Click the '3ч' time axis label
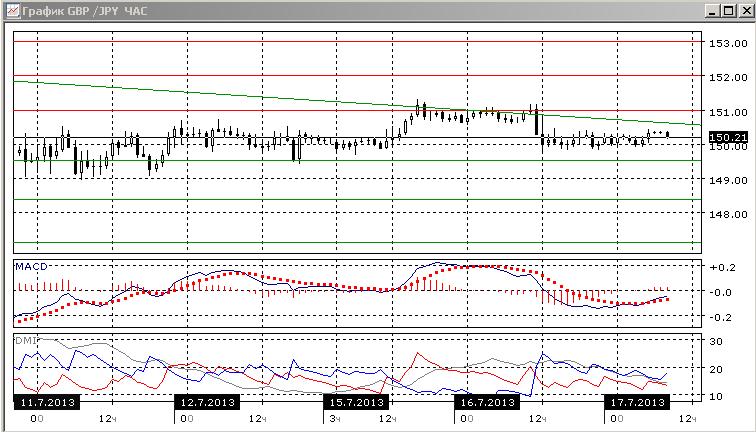 pyautogui.click(x=335, y=418)
